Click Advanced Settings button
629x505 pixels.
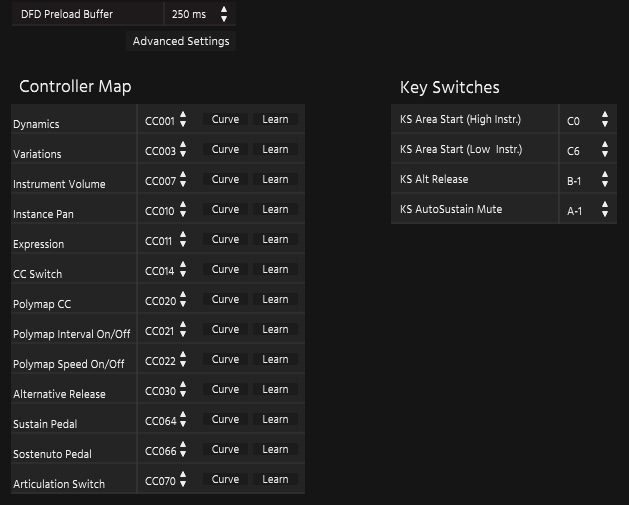(181, 41)
